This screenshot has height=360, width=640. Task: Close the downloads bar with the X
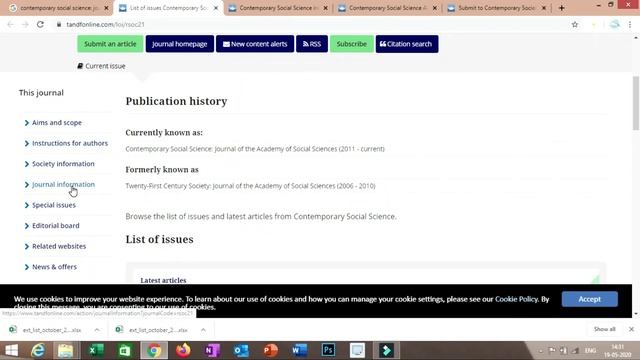click(631, 329)
